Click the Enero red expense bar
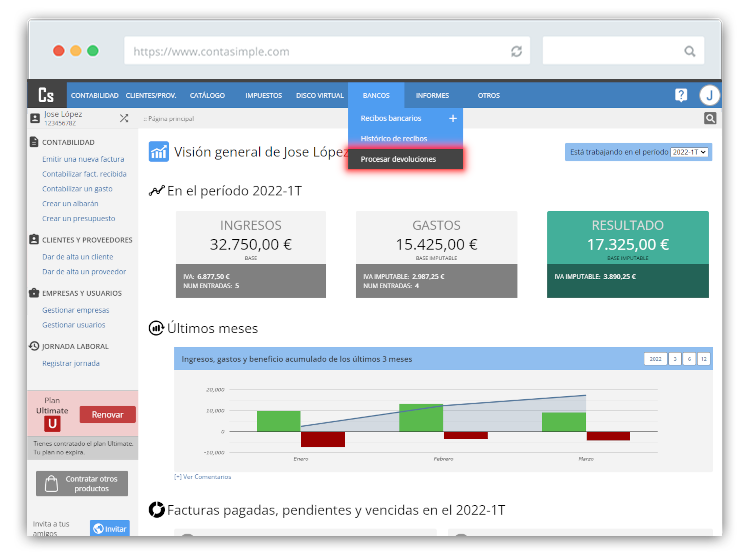The width and height of the screenshot is (750, 552). [x=323, y=439]
